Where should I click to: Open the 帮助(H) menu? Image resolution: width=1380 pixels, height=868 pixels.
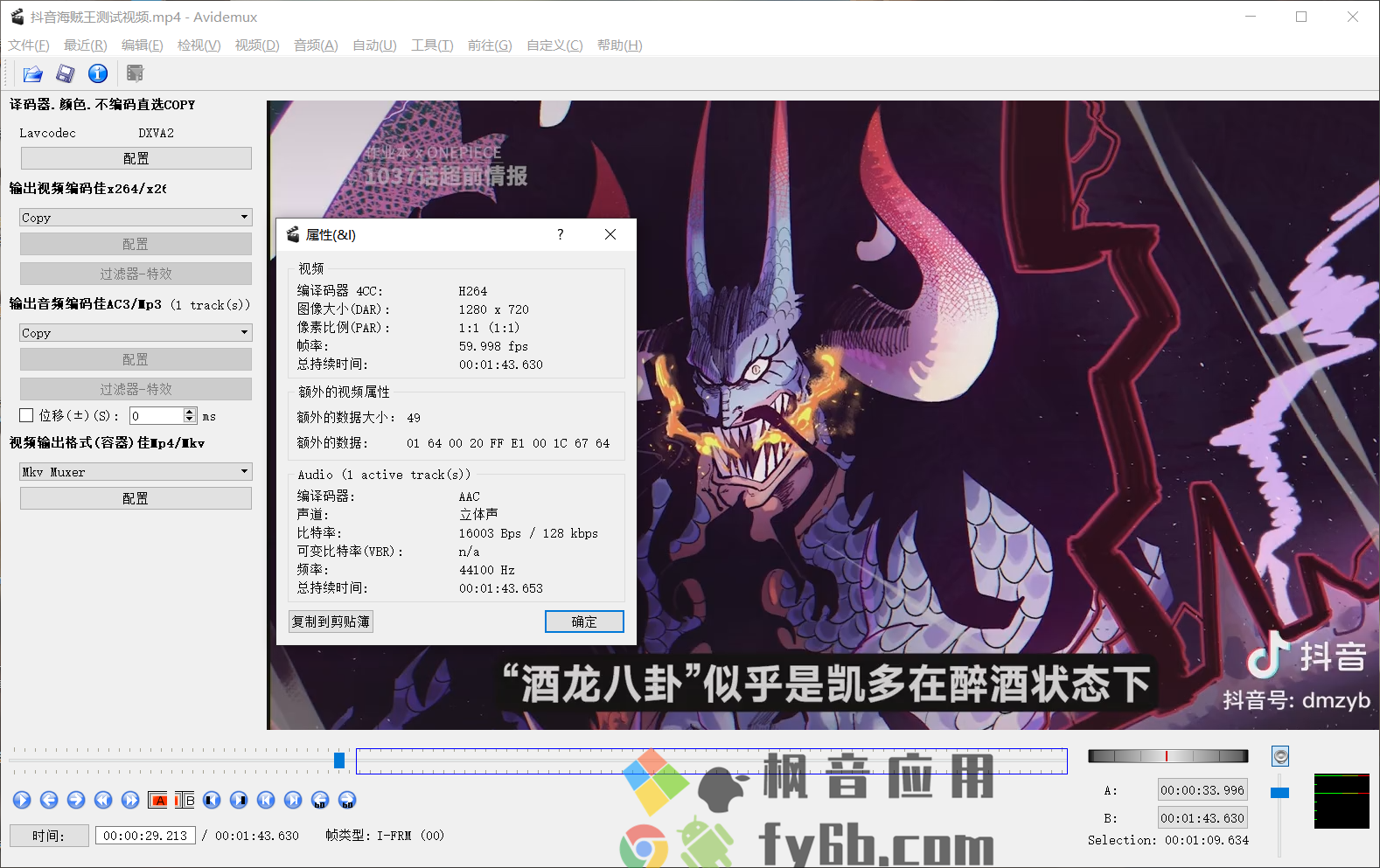619,45
